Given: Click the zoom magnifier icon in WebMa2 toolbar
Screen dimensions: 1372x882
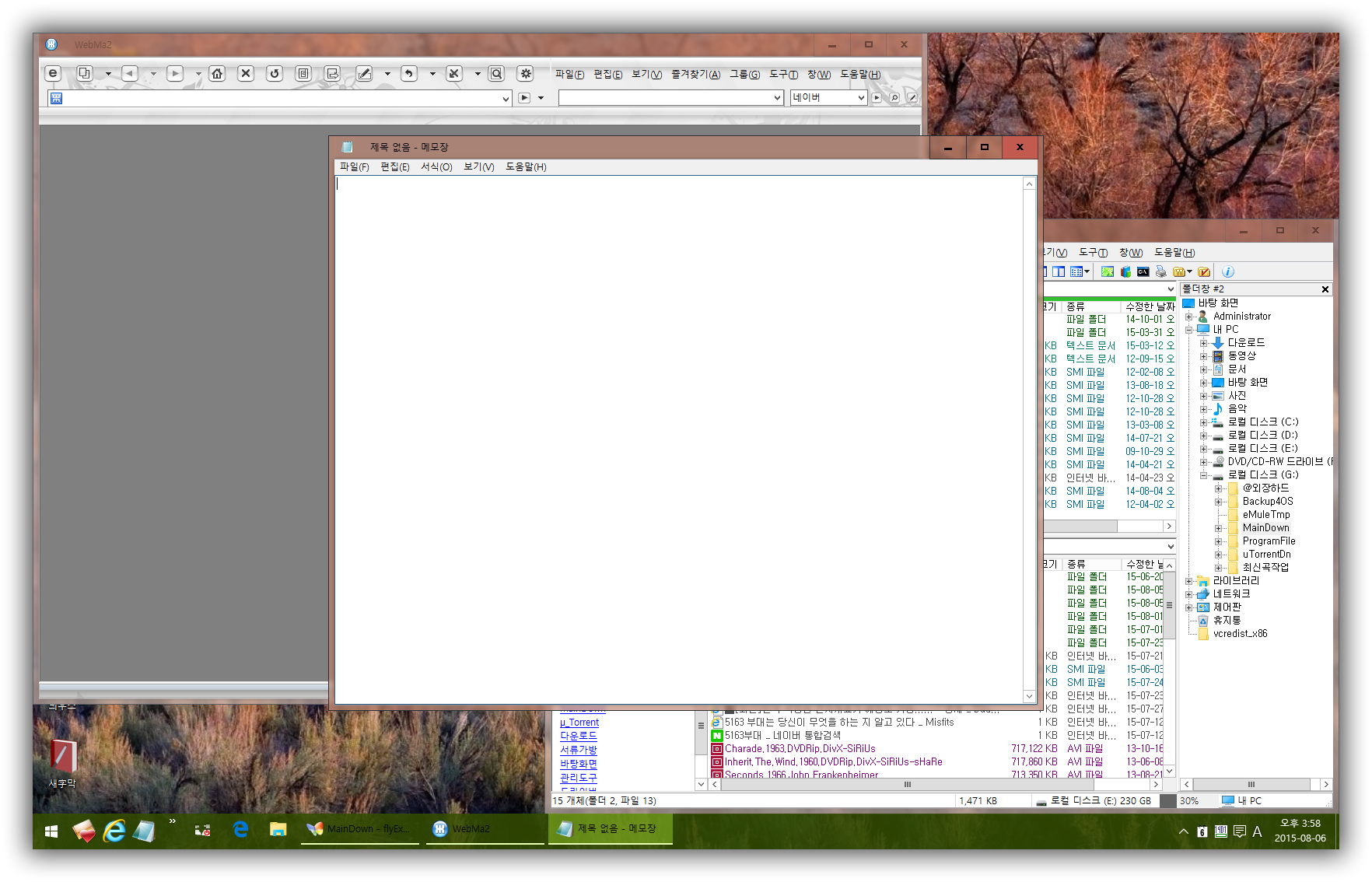Looking at the screenshot, I should [x=496, y=74].
